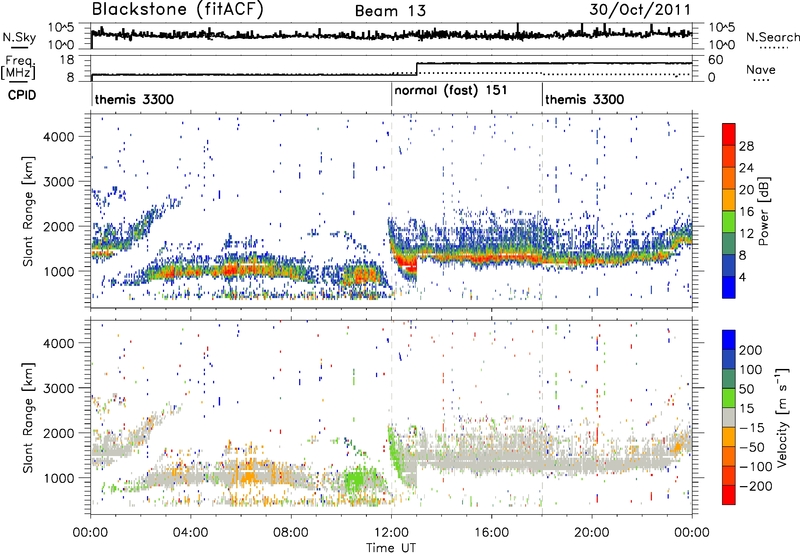Click the '20:00' time axis tick label
Screen dimensions: 800x554
point(592,533)
